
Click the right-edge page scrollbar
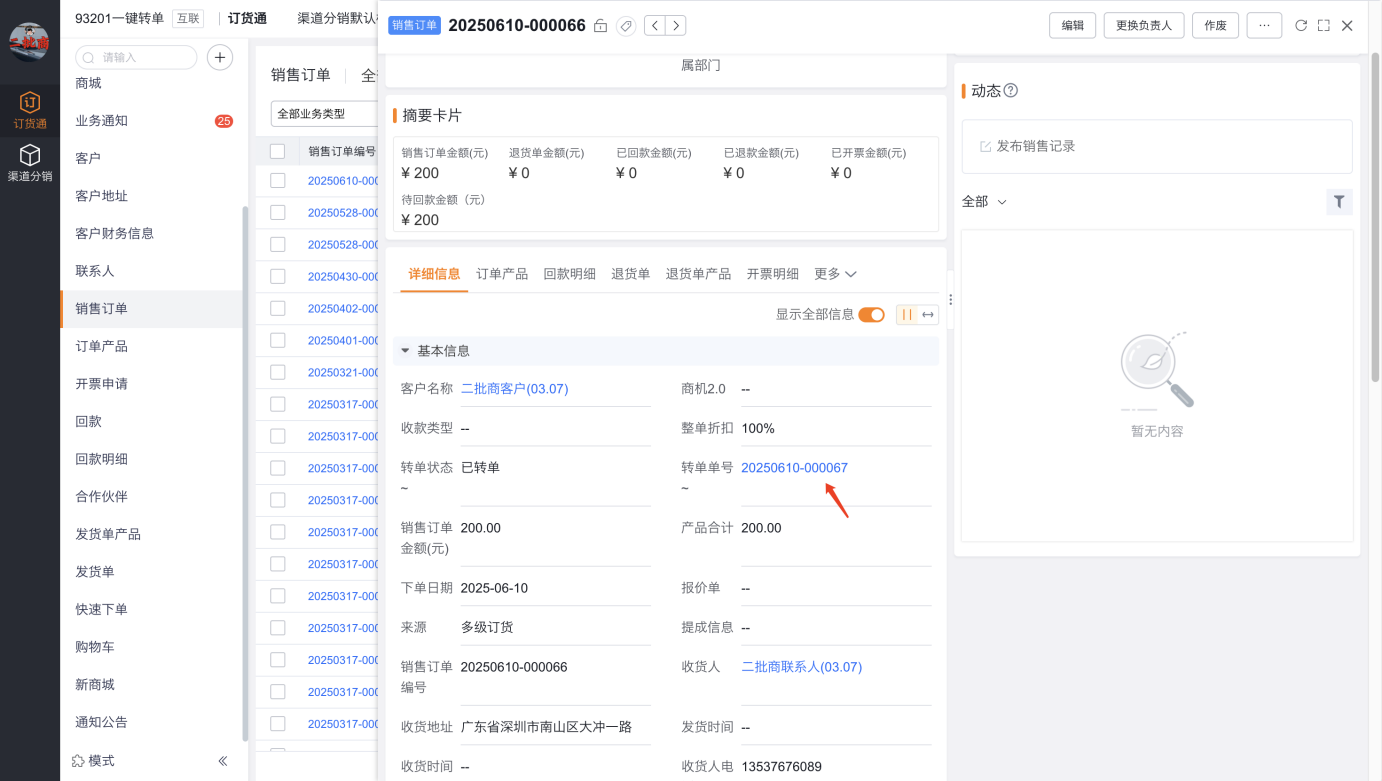(x=1376, y=215)
